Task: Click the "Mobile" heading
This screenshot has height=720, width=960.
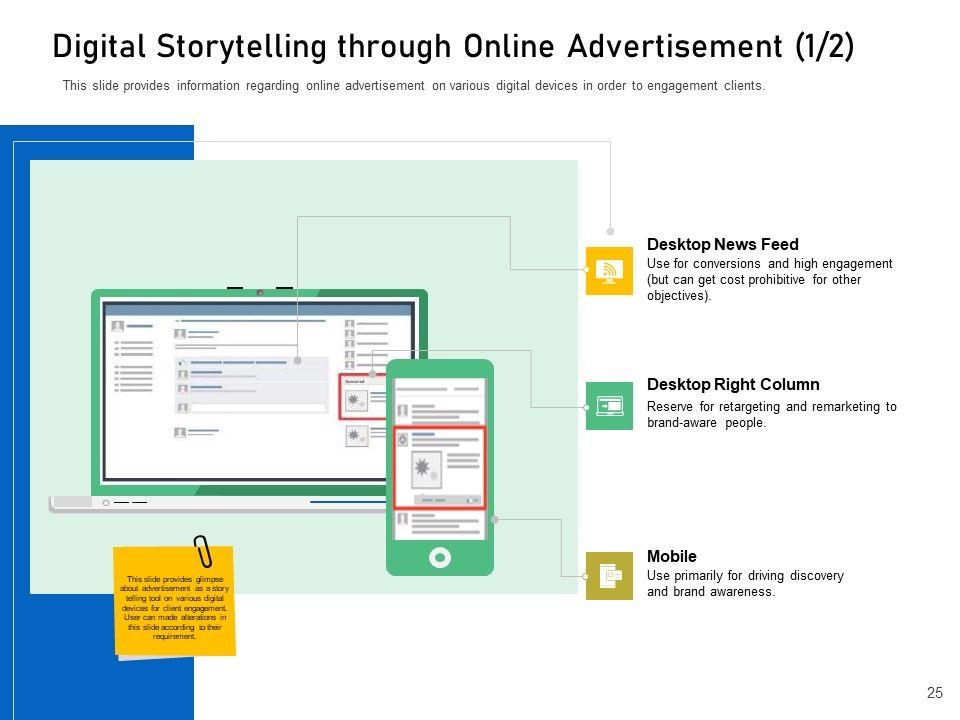Action: 672,556
